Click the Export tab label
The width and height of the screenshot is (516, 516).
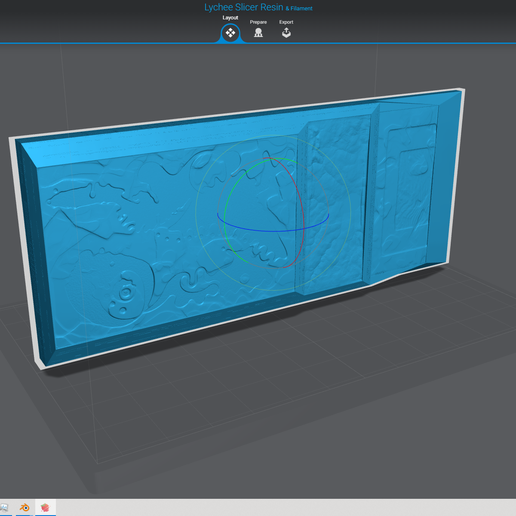coord(286,22)
